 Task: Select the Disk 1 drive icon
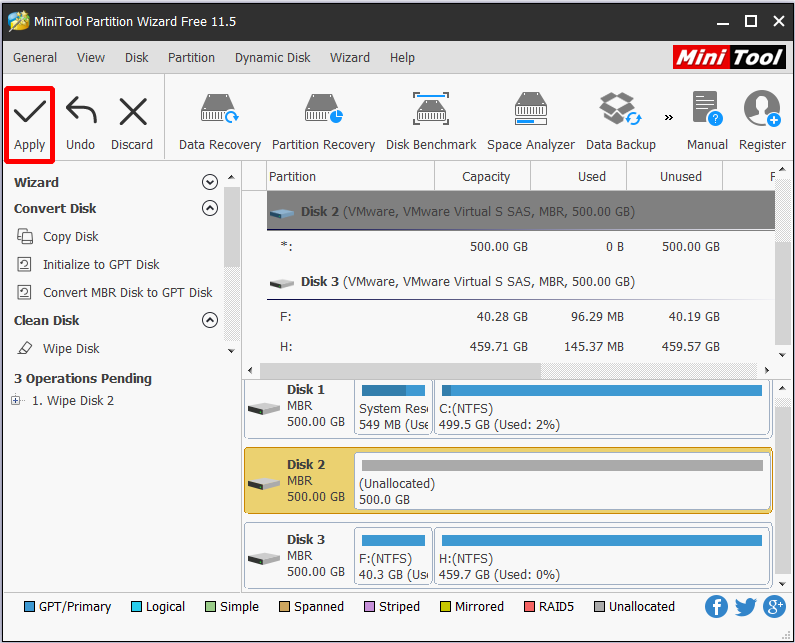click(x=264, y=408)
